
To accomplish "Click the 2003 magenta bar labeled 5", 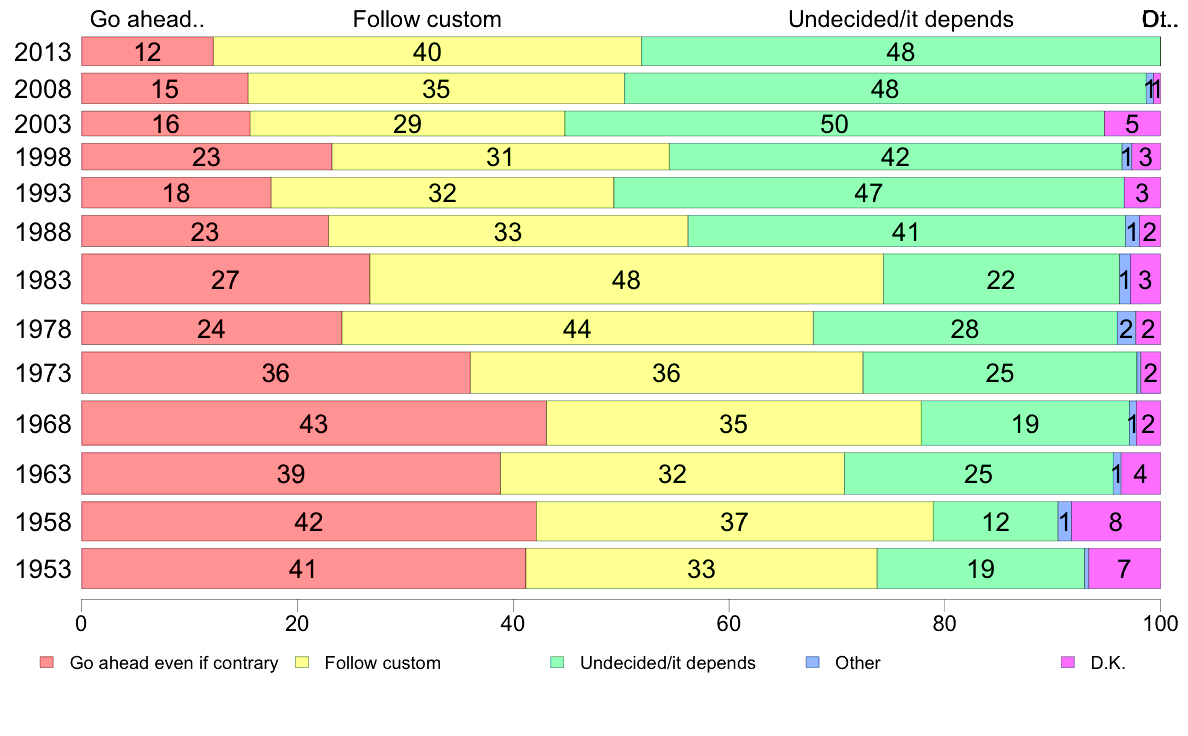I will pyautogui.click(x=1133, y=124).
